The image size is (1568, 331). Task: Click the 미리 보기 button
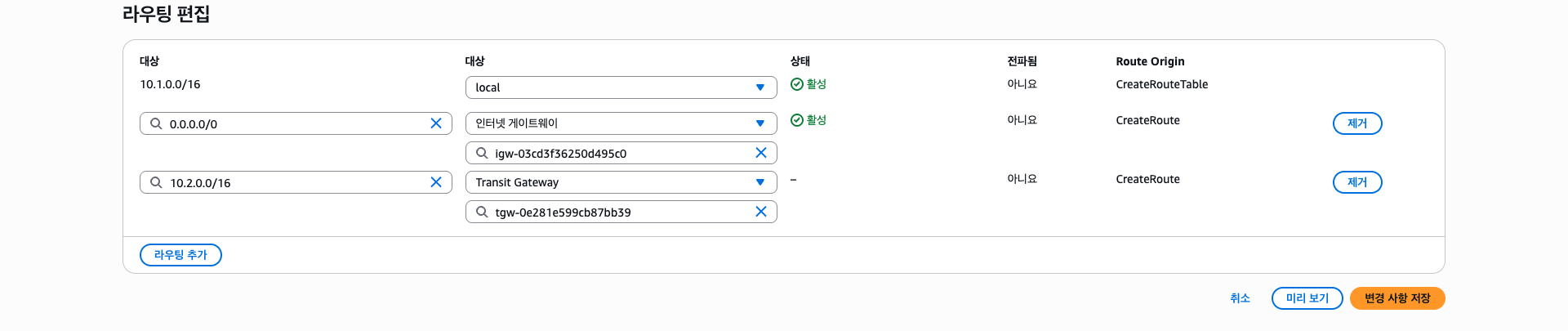point(1307,298)
